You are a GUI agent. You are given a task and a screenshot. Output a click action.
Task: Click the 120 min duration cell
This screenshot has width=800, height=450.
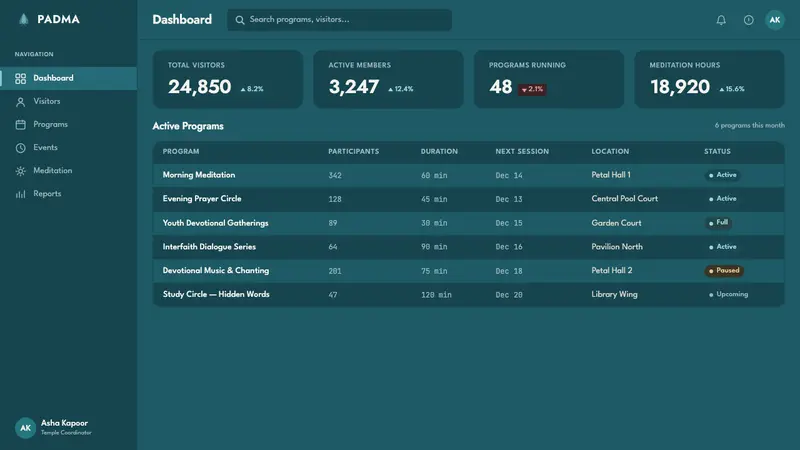(436, 295)
